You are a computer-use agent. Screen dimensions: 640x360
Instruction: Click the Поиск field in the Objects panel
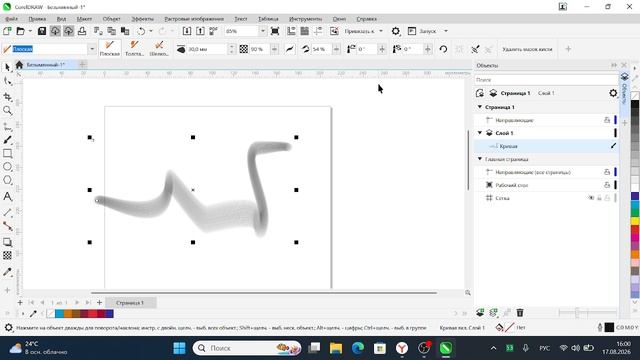click(x=546, y=80)
